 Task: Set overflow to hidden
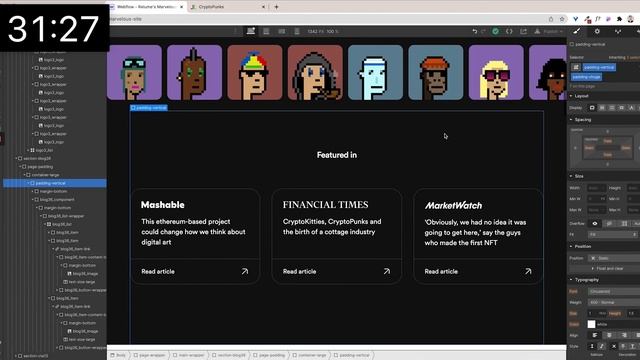[609, 224]
